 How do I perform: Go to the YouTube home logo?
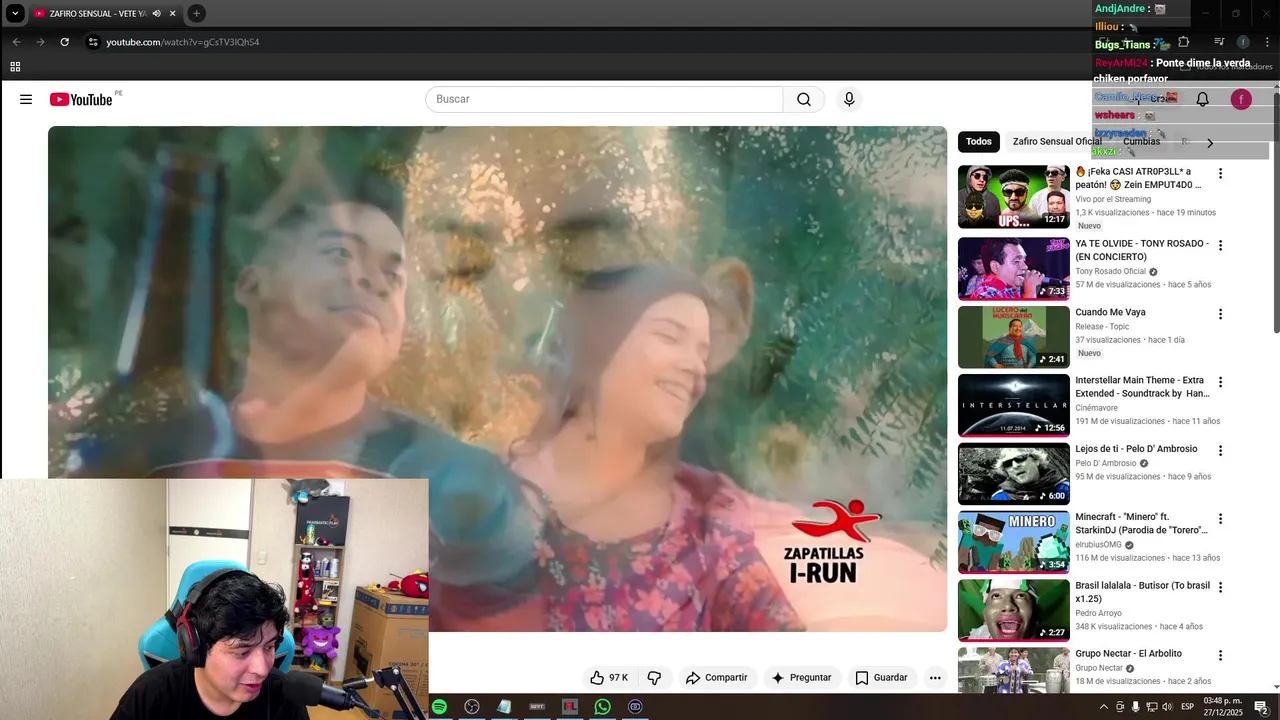click(80, 99)
